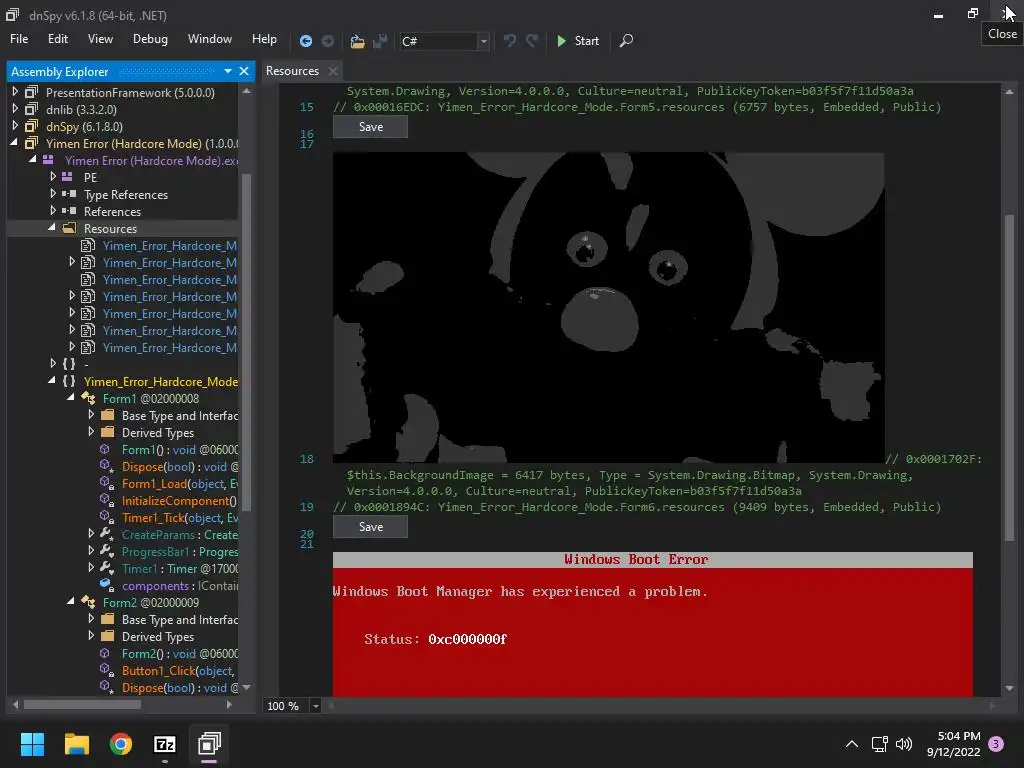Collapse the Resources folder node
Image resolution: width=1024 pixels, height=768 pixels.
[52, 228]
